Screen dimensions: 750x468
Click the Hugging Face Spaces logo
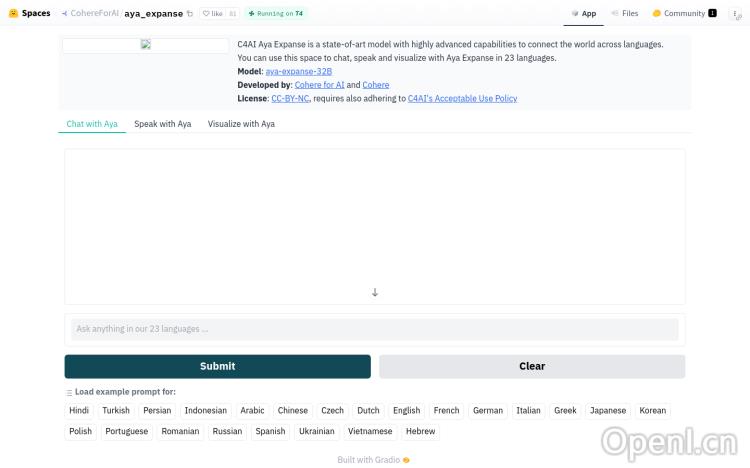tap(13, 13)
